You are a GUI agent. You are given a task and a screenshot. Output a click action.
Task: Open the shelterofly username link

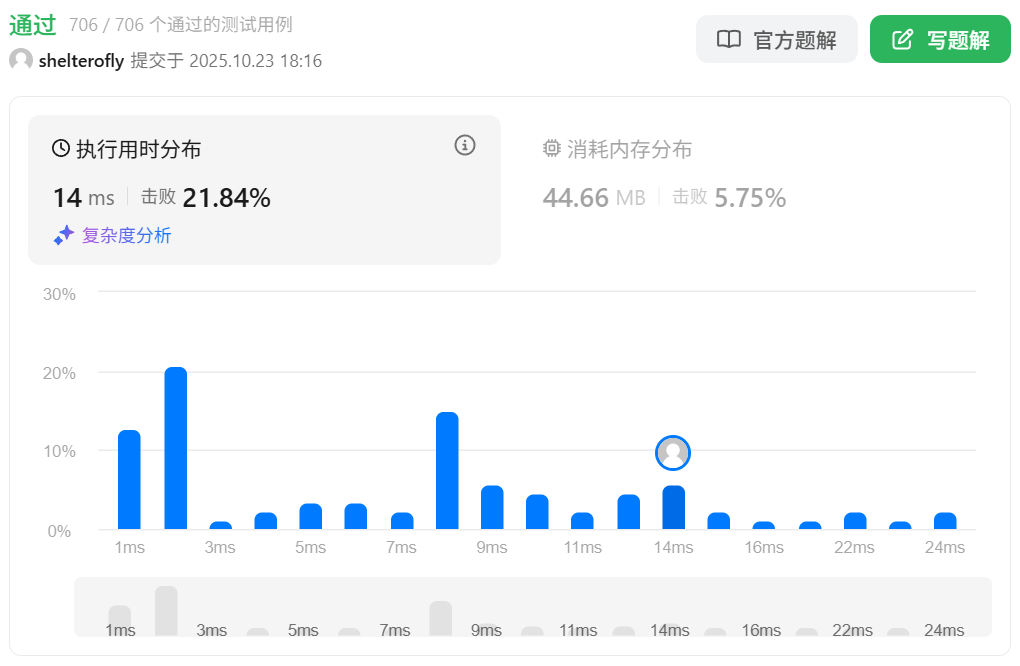pyautogui.click(x=81, y=61)
